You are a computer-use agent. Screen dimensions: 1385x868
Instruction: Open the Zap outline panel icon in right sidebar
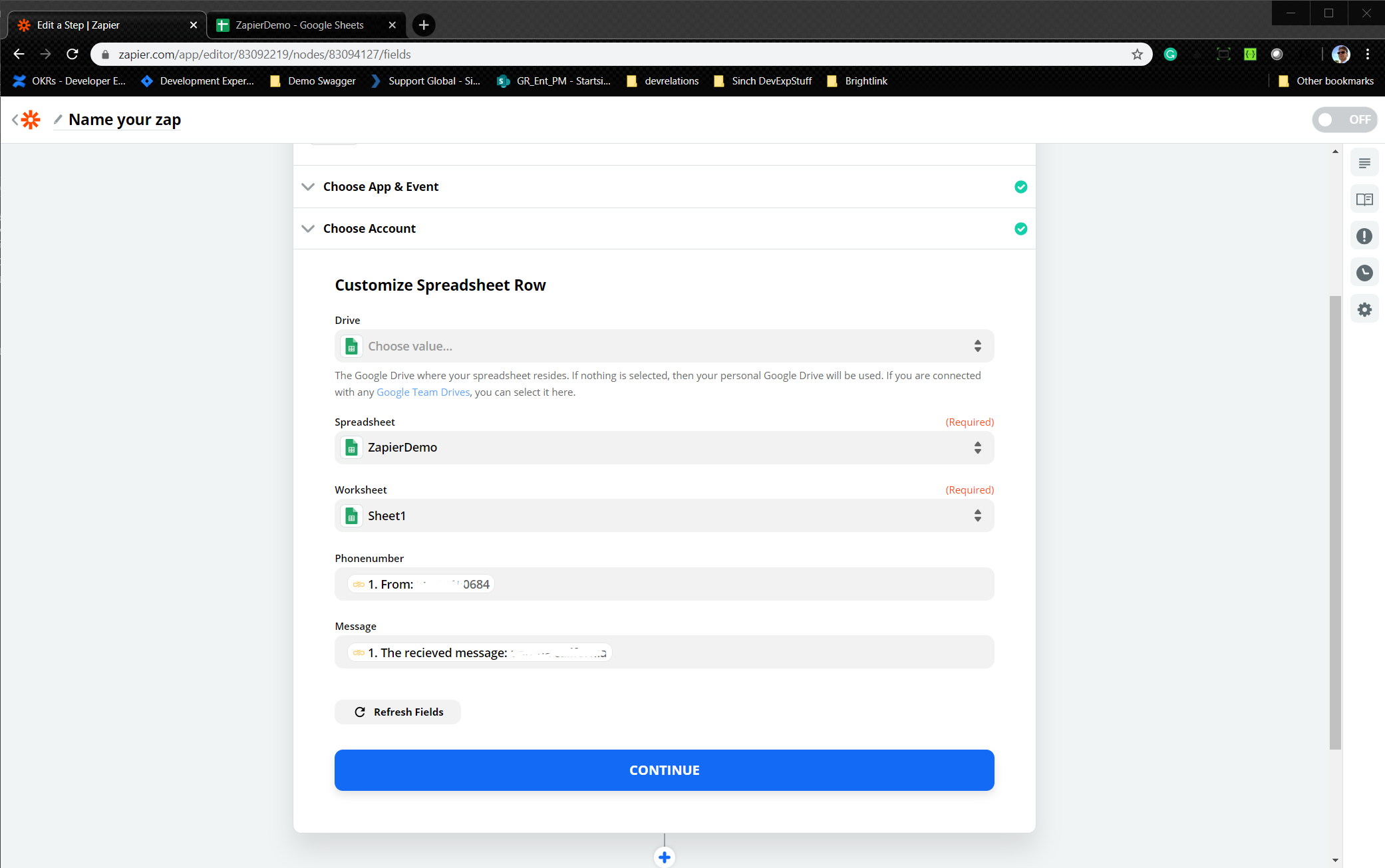pos(1364,163)
